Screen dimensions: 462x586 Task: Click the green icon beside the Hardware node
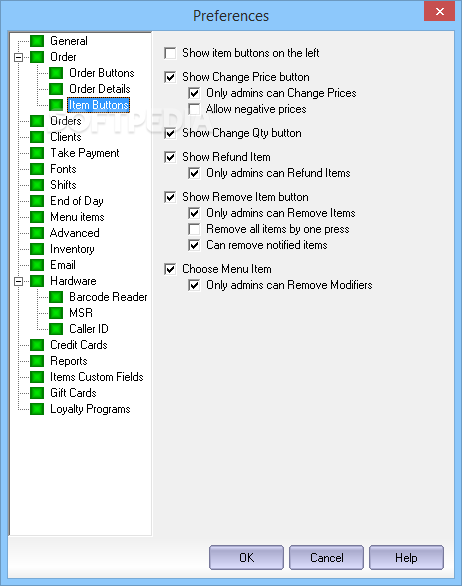(37, 281)
